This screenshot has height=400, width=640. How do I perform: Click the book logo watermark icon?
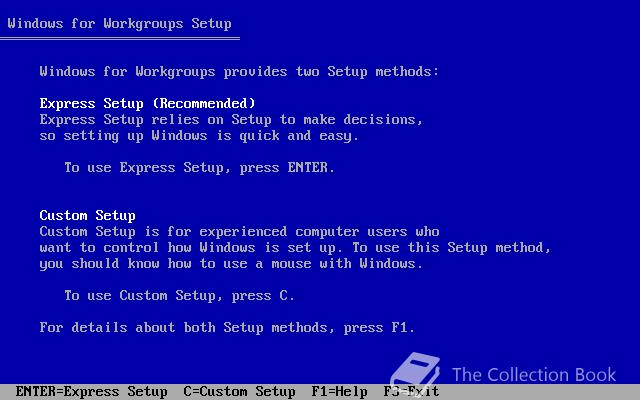coord(415,372)
